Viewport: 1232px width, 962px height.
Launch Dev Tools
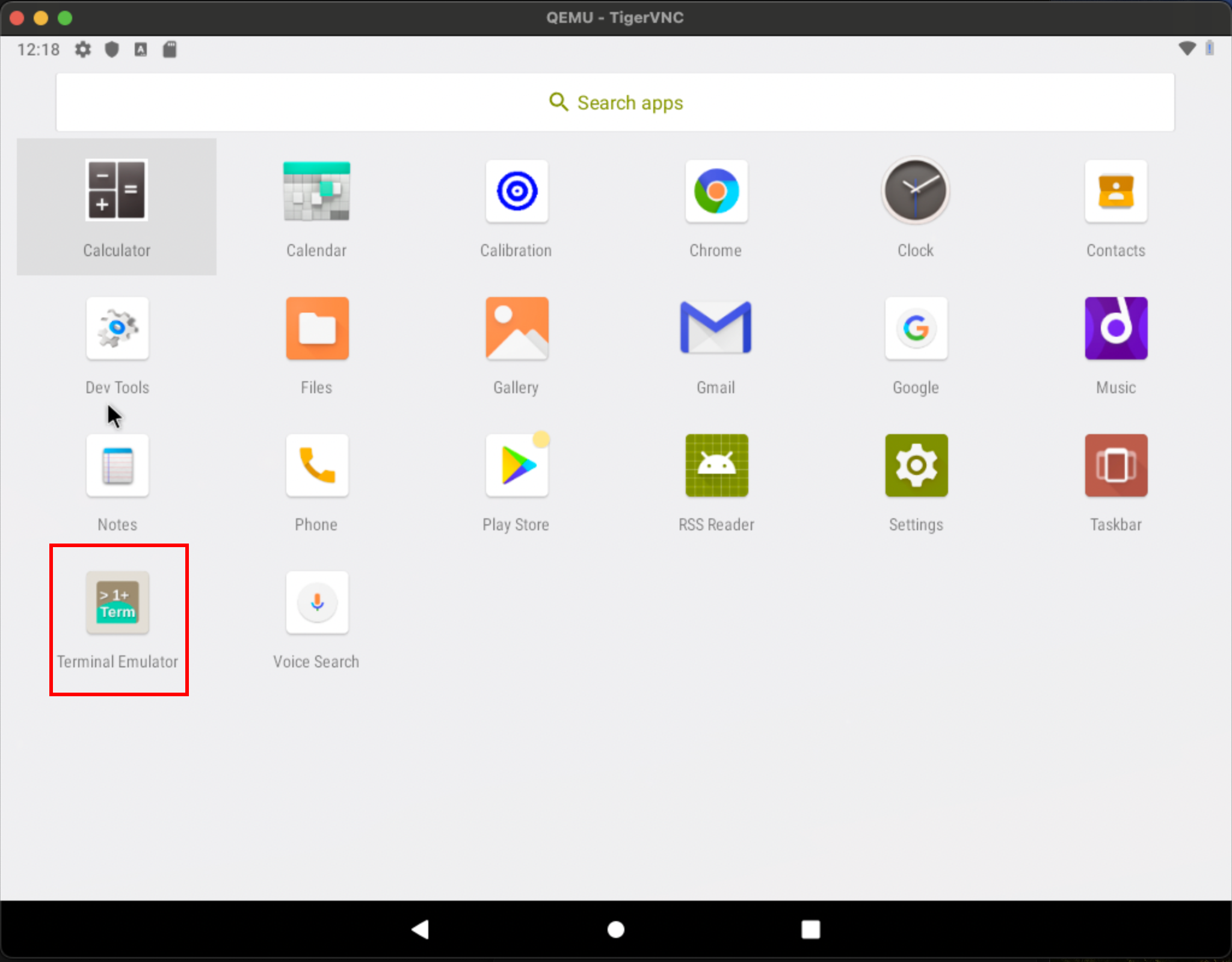tap(117, 328)
